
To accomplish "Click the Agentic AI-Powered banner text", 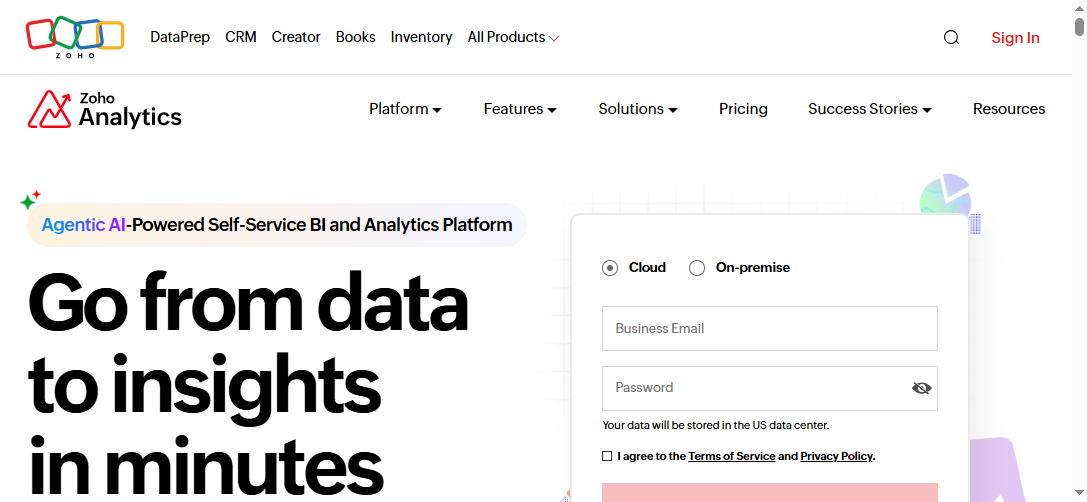I will (277, 225).
